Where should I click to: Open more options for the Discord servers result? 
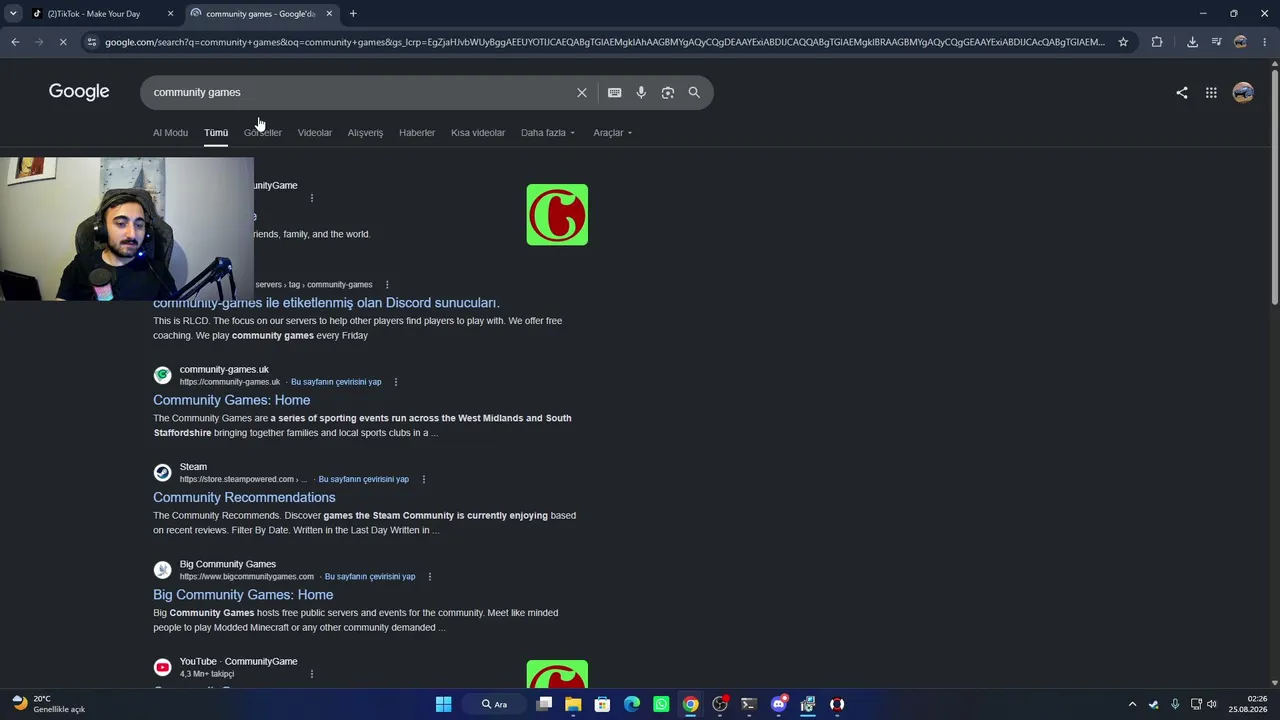pyautogui.click(x=387, y=285)
